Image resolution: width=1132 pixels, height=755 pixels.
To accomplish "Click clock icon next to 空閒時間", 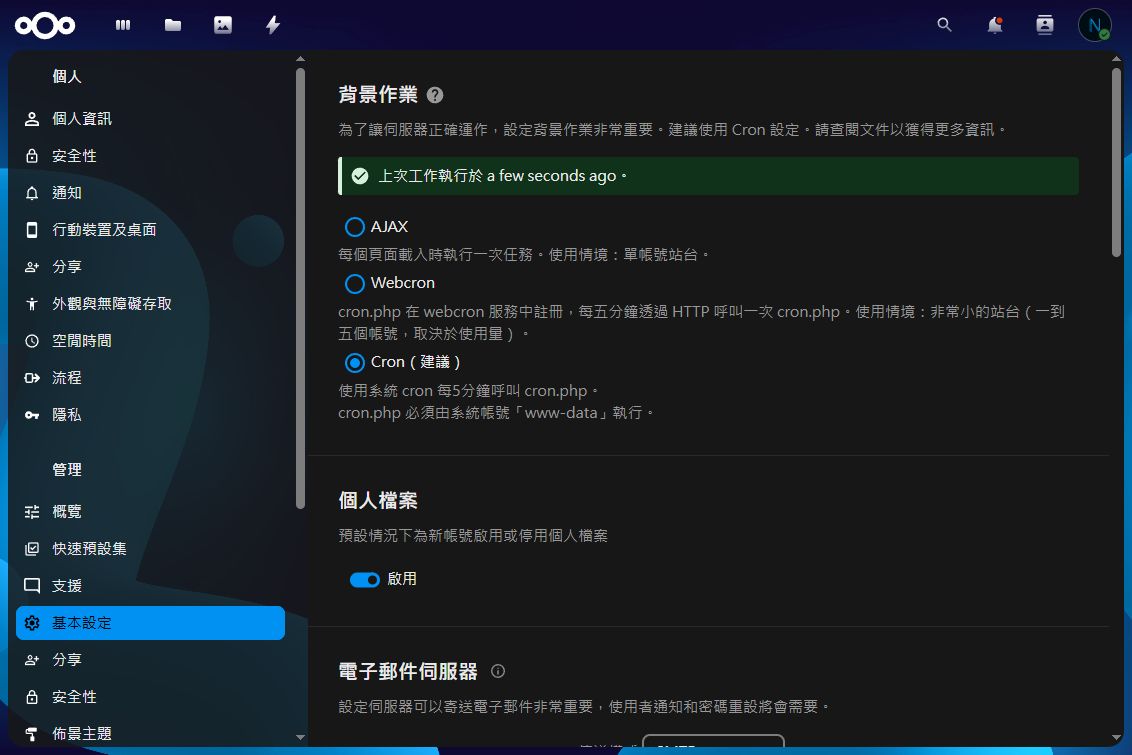I will (32, 341).
